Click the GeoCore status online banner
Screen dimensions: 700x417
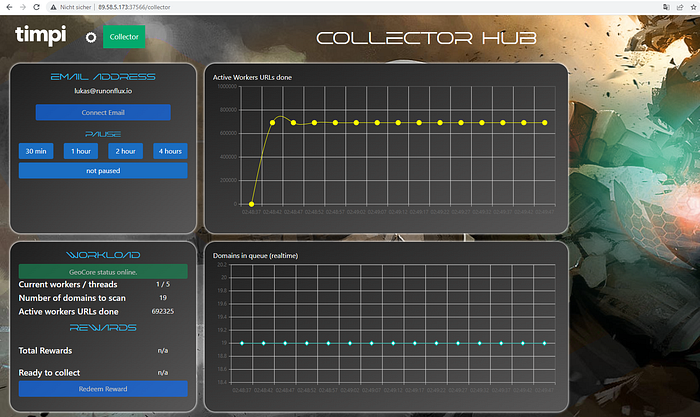[103, 272]
